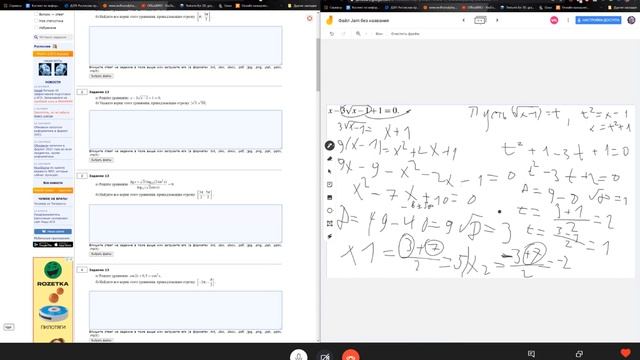Tick the 'Вопрос — ответ' checkbox

36,14
